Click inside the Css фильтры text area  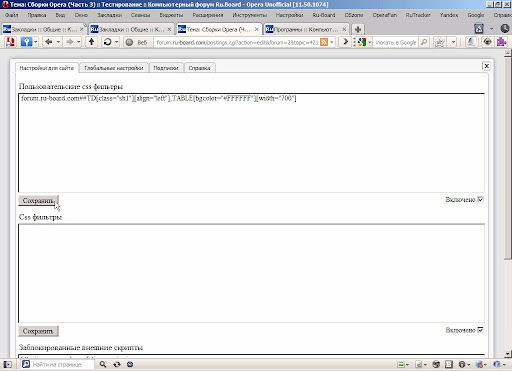(x=251, y=273)
